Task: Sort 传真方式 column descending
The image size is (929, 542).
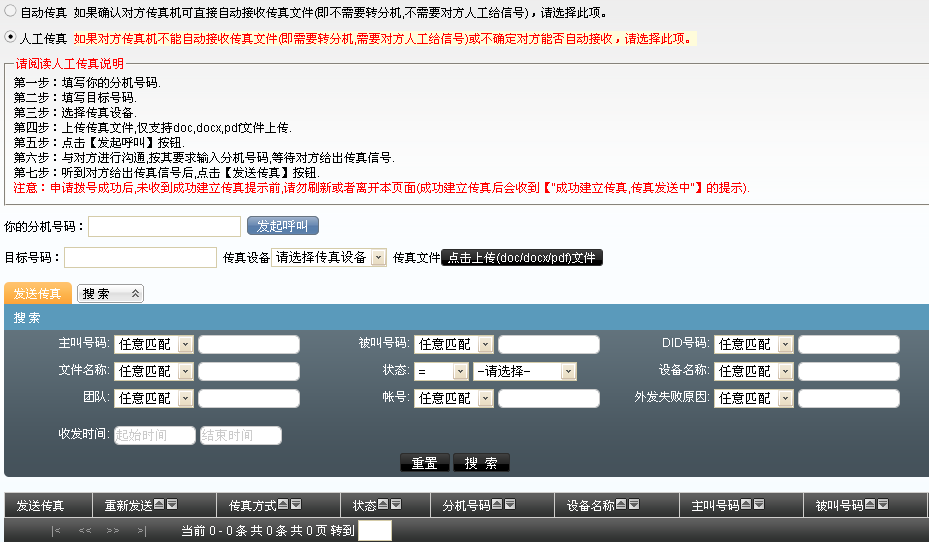Action: pyautogui.click(x=295, y=505)
